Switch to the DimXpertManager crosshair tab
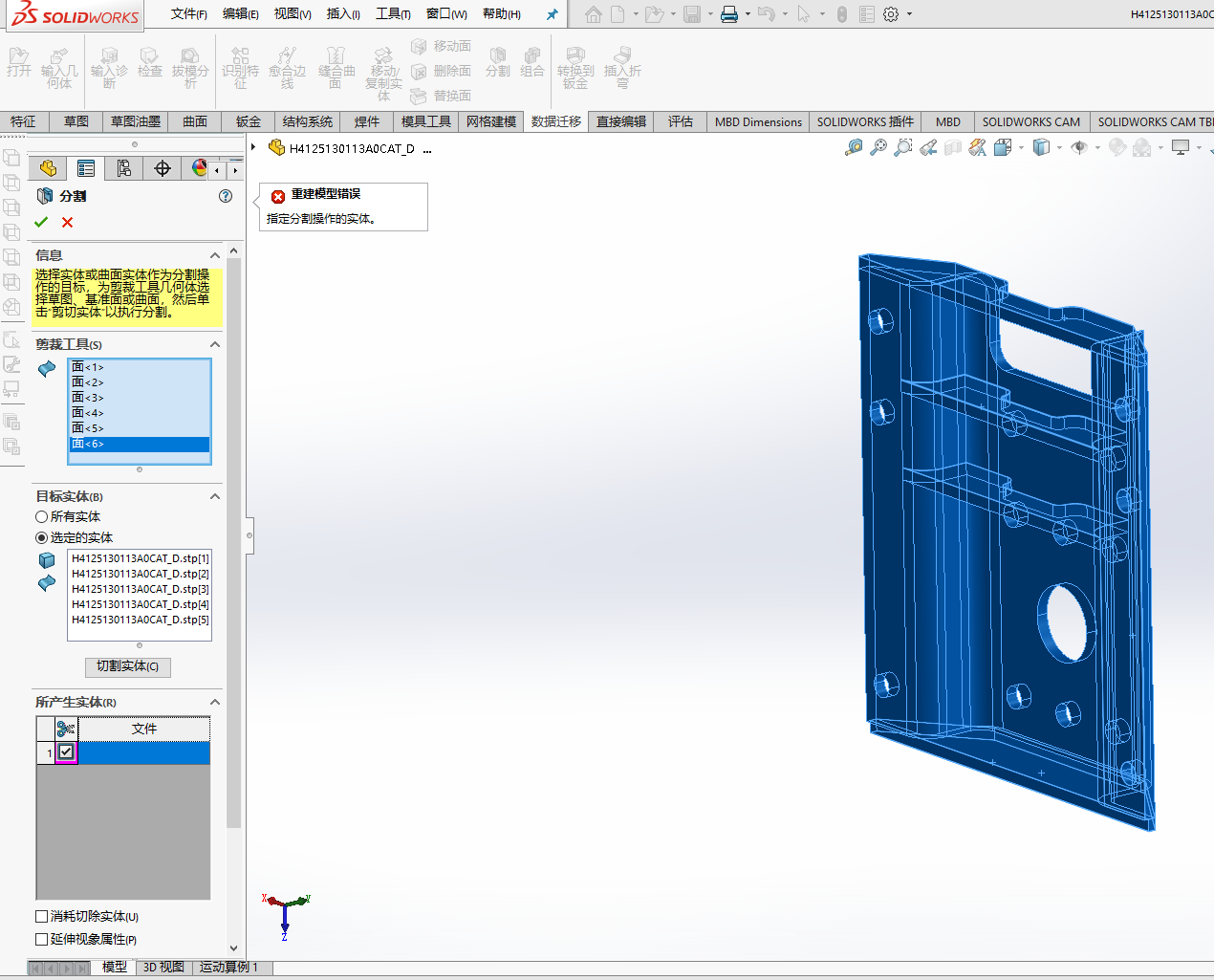This screenshot has width=1214, height=980. point(163,168)
